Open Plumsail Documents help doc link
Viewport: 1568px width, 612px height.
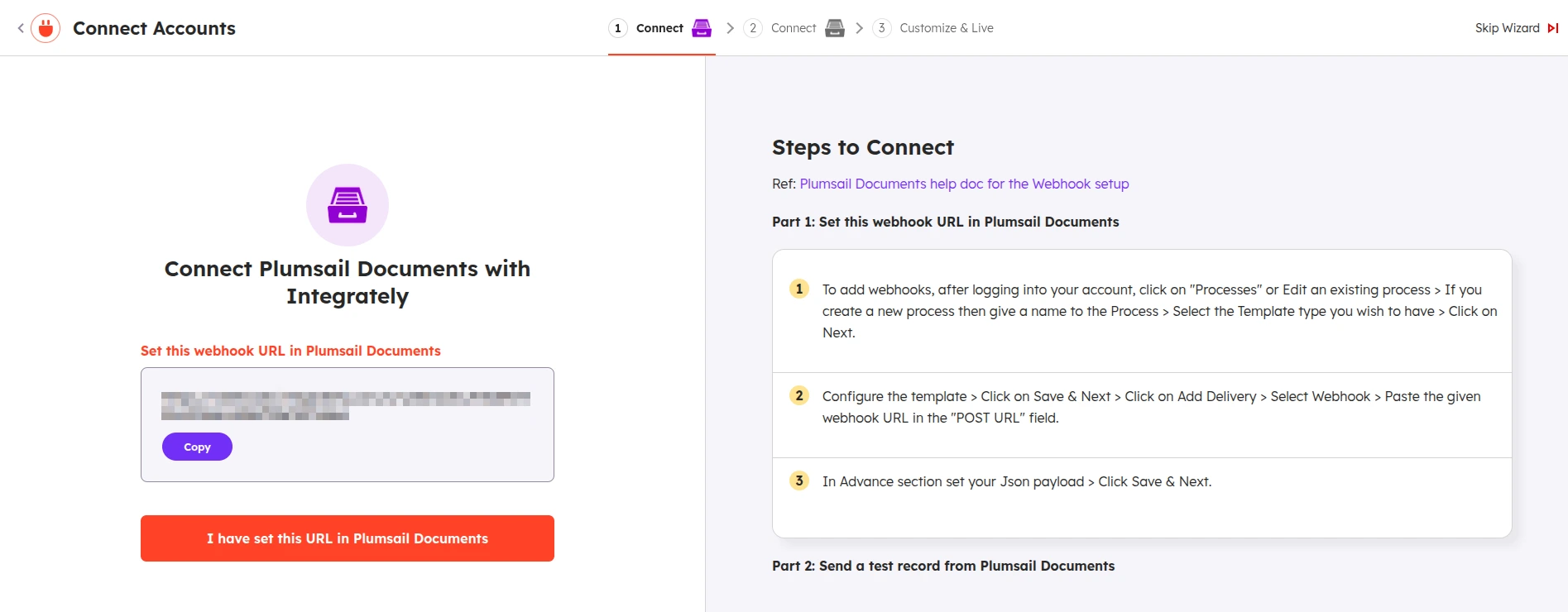(x=964, y=184)
